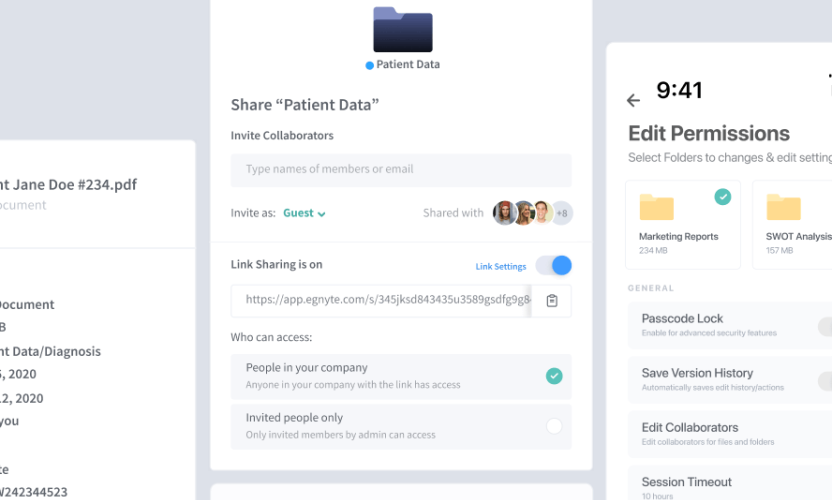Screen dimensions: 832x500
Task: Click the back arrow in Edit Permissions
Action: 633,100
